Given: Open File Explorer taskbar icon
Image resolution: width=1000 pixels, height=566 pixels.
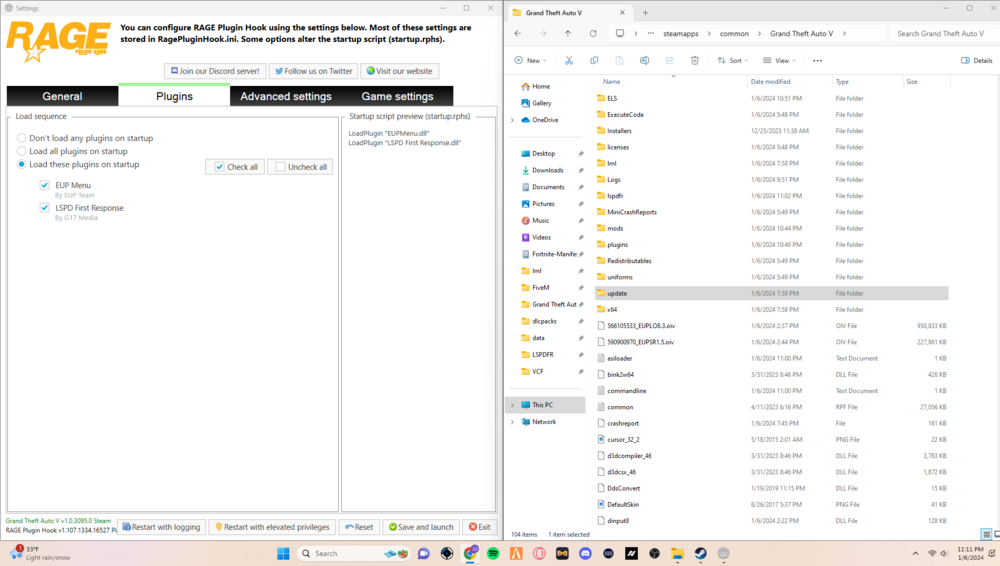Looking at the screenshot, I should (677, 553).
